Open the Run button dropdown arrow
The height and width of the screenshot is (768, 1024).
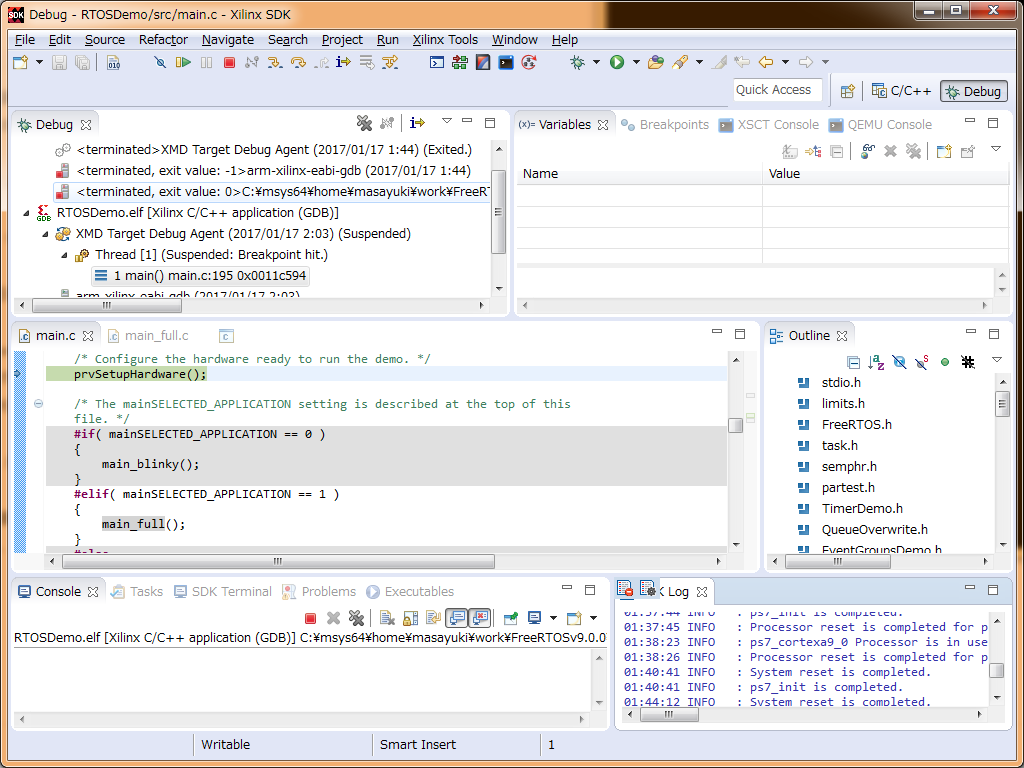point(636,63)
